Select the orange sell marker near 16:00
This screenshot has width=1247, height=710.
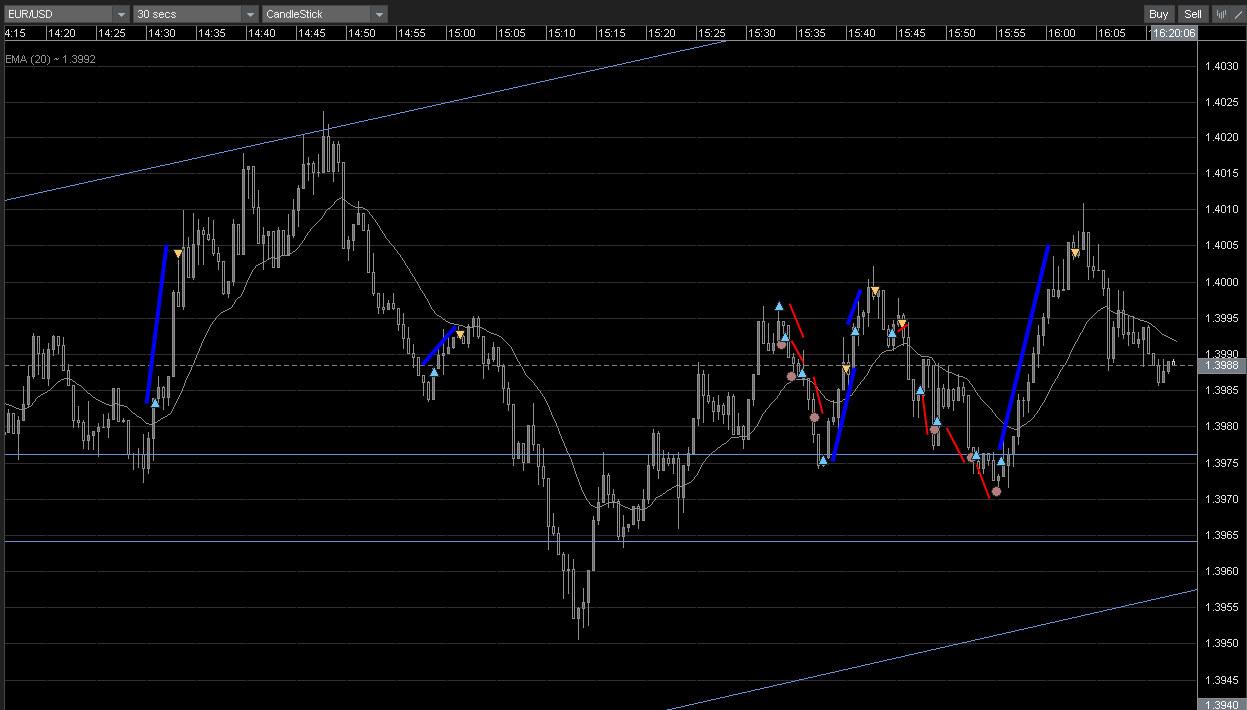point(1075,253)
